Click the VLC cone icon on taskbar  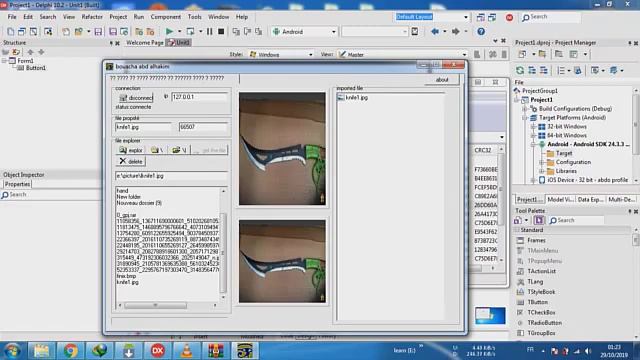[x=187, y=351]
